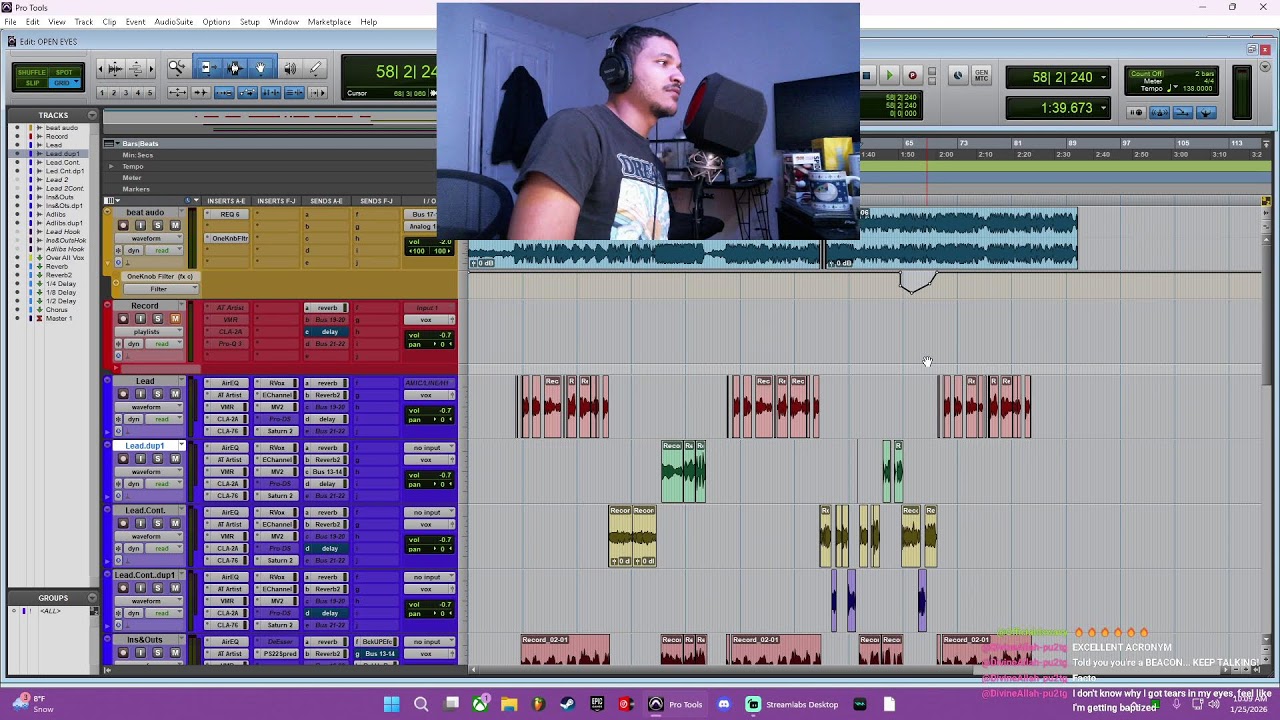Open beat audio automation read dropdown
This screenshot has height=720, width=1280.
(x=162, y=250)
